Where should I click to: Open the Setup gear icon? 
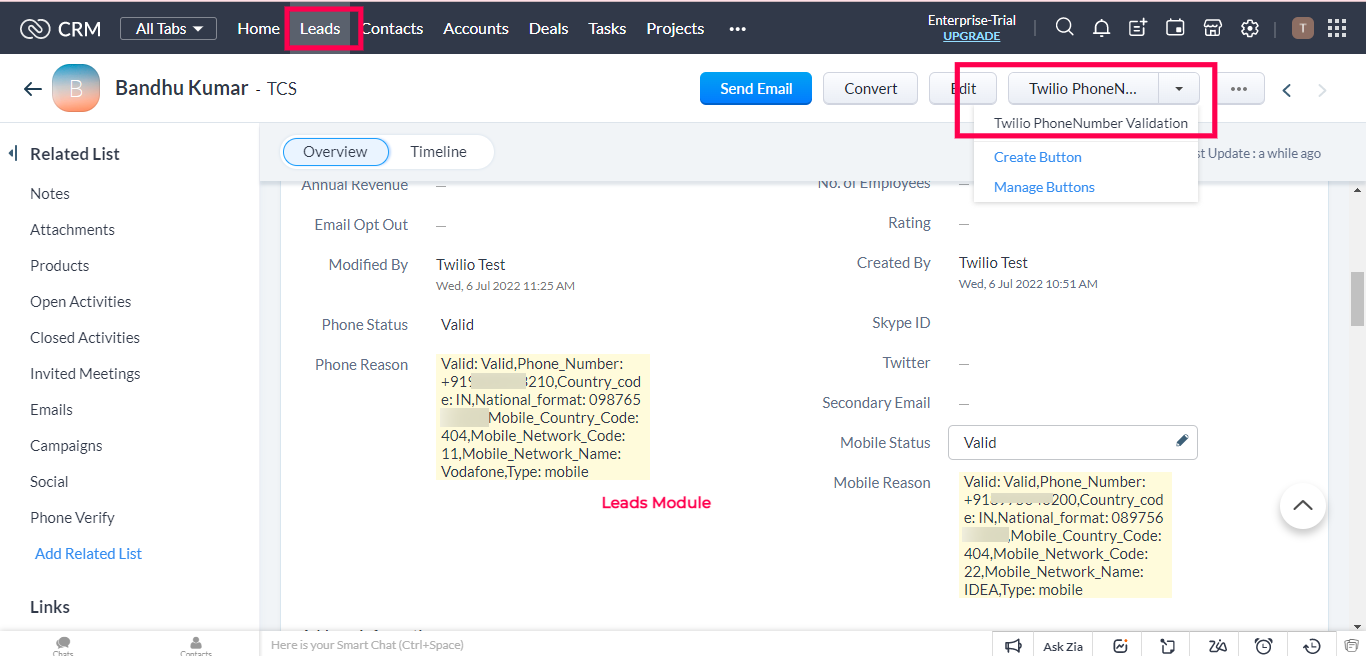point(1249,28)
